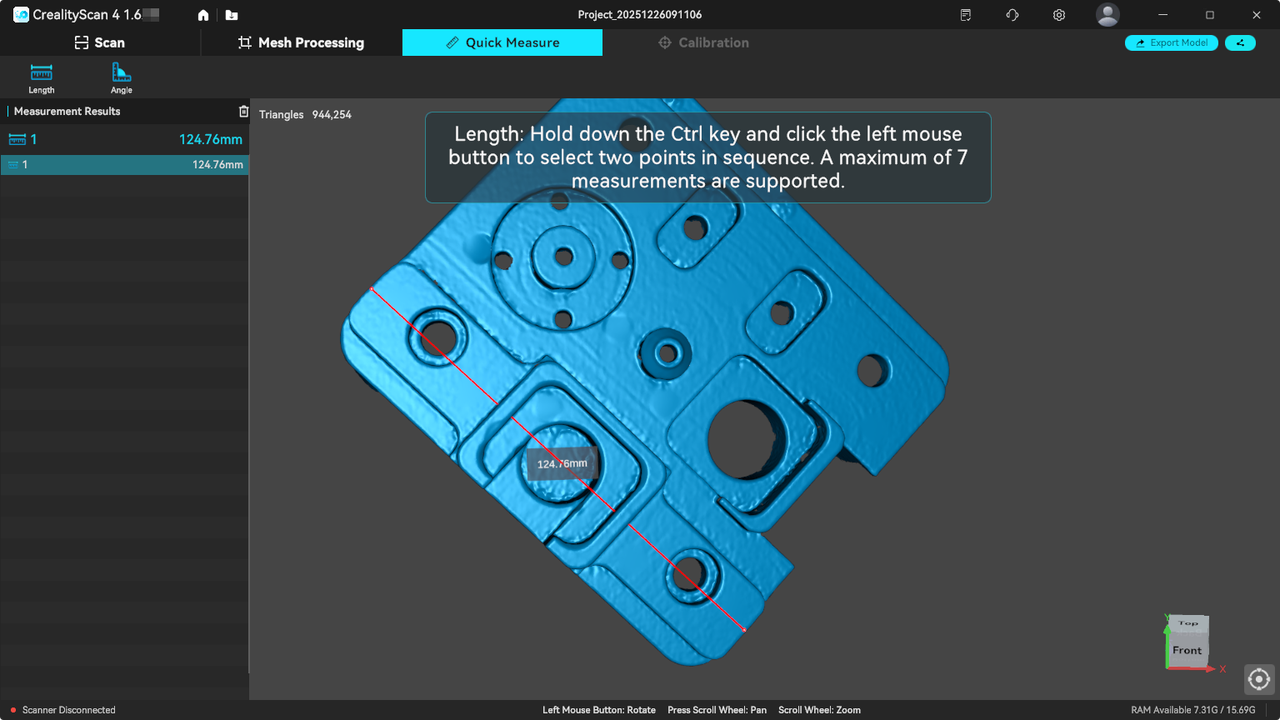Delete measurement results with trash icon
Viewport: 1280px width, 720px height.
pyautogui.click(x=243, y=111)
